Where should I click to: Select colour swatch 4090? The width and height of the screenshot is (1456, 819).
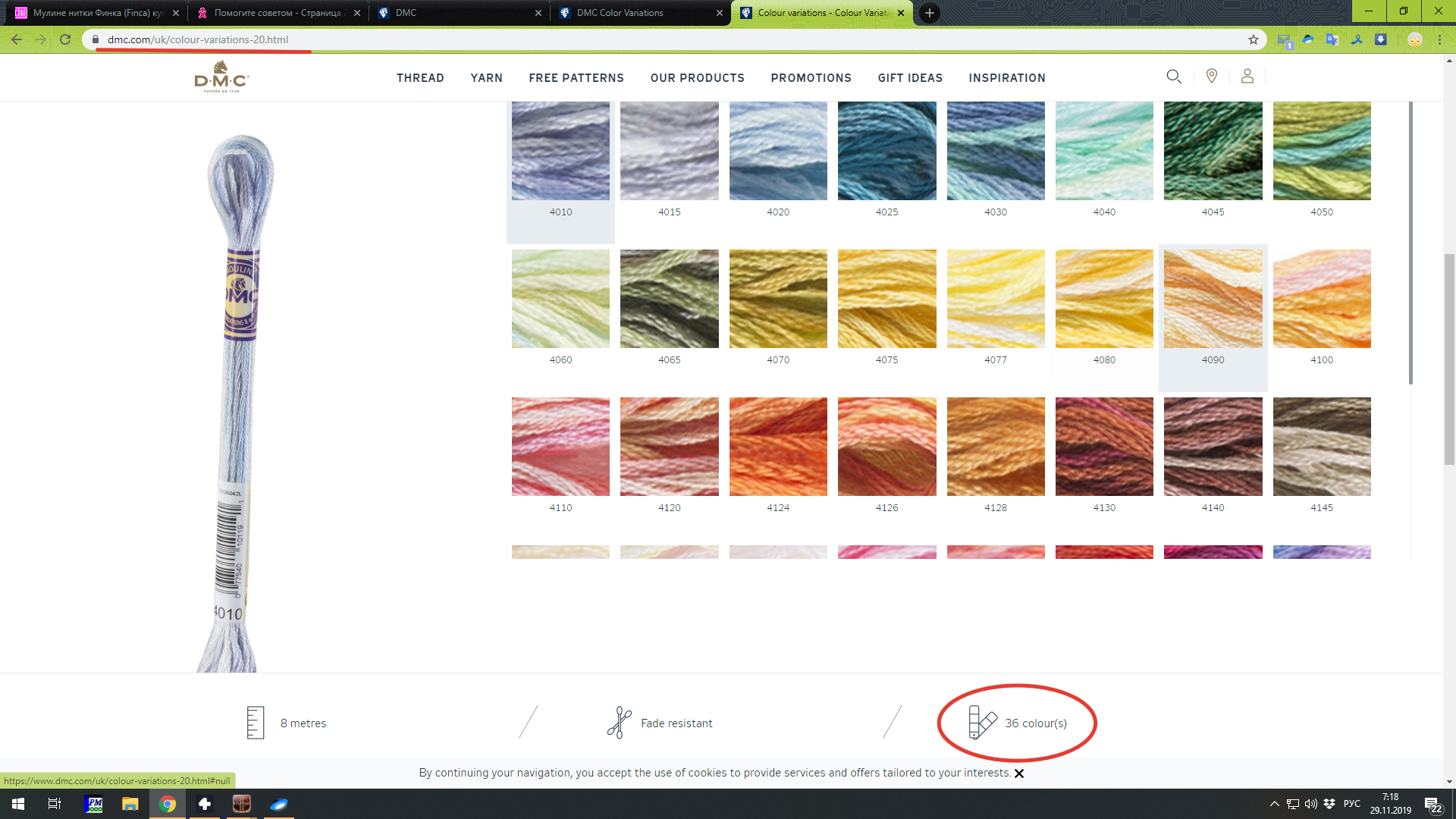[1213, 300]
